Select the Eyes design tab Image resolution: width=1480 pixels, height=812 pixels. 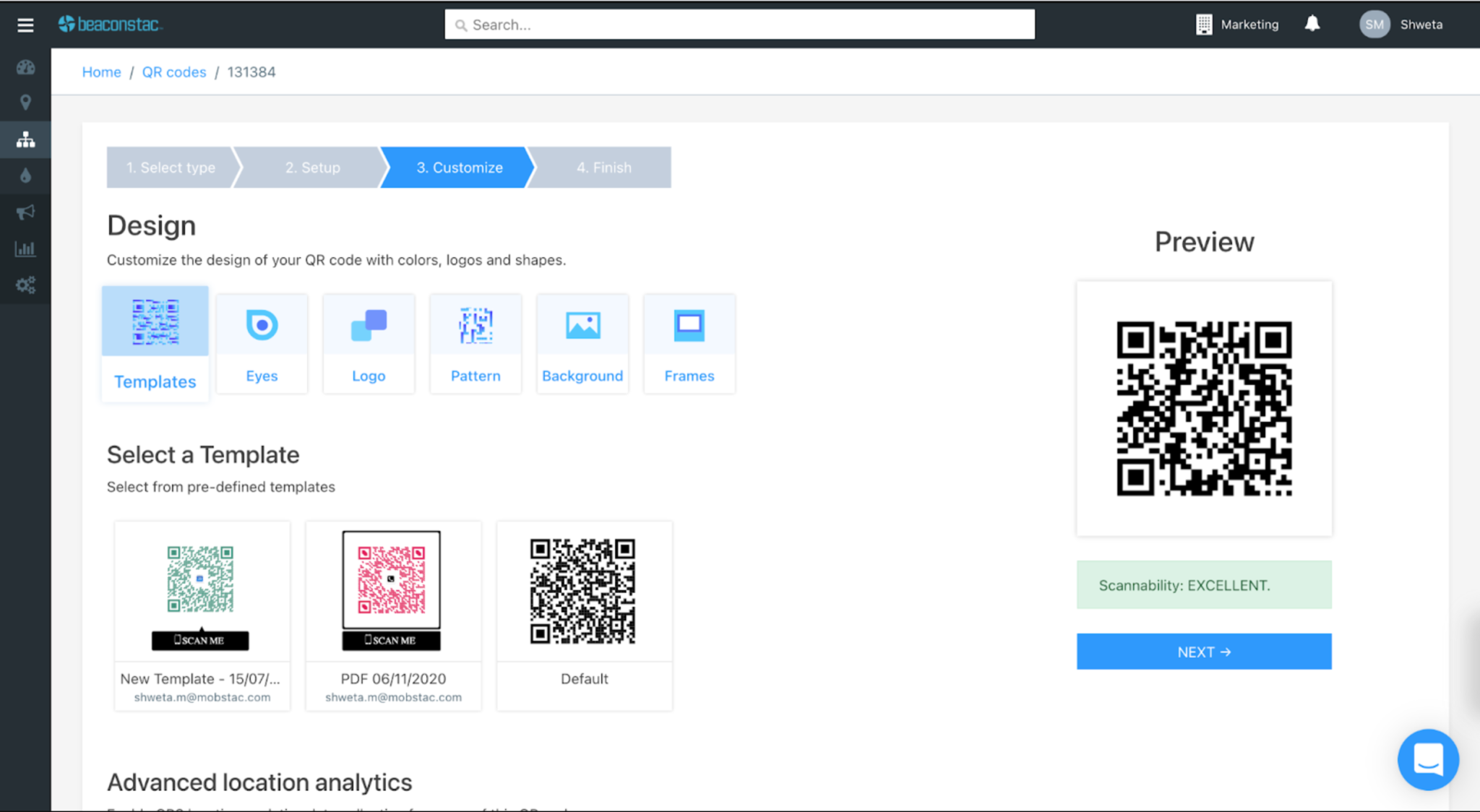(x=262, y=344)
